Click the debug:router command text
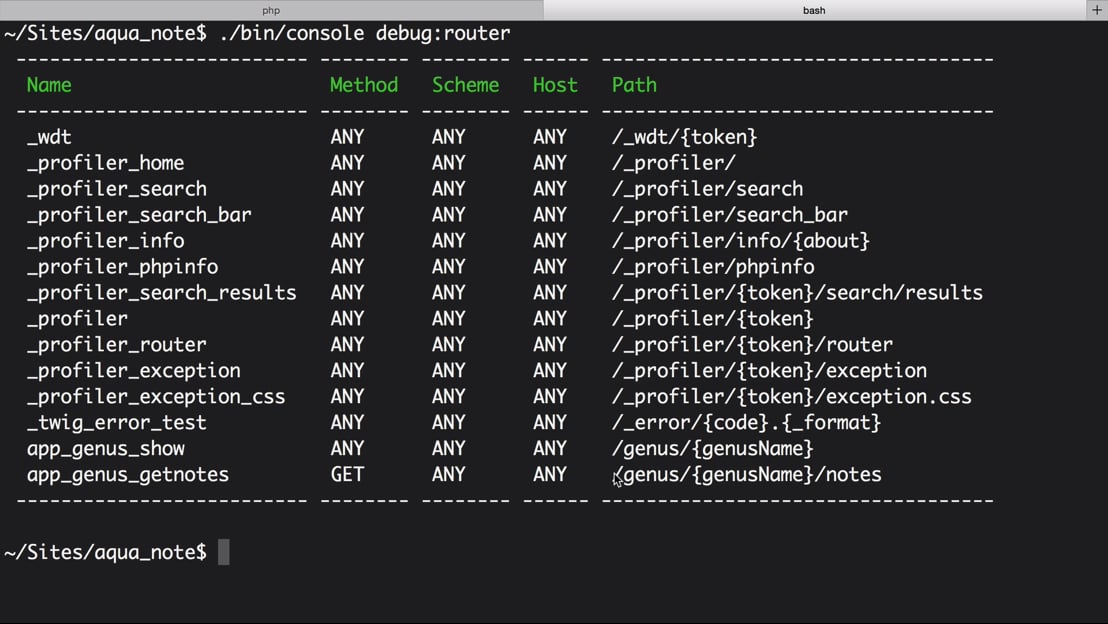The height and width of the screenshot is (624, 1108). (443, 33)
